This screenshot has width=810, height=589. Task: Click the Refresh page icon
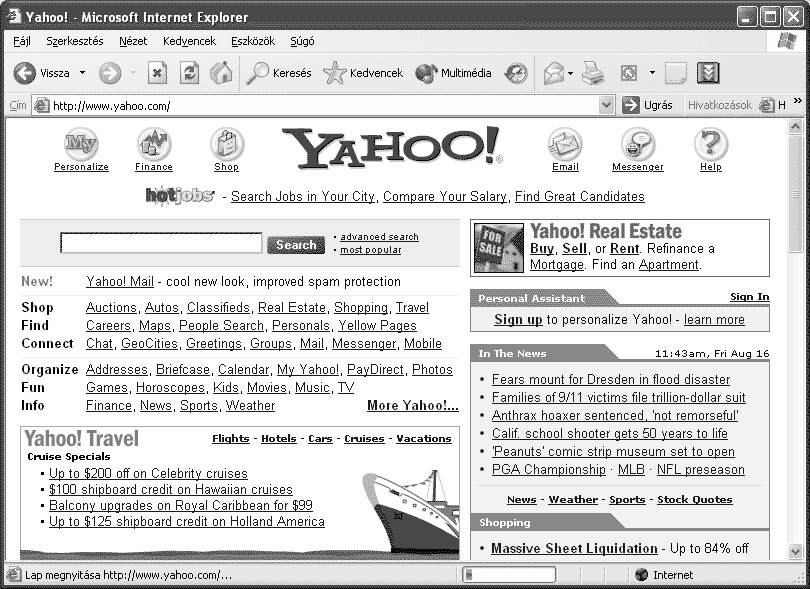(189, 73)
